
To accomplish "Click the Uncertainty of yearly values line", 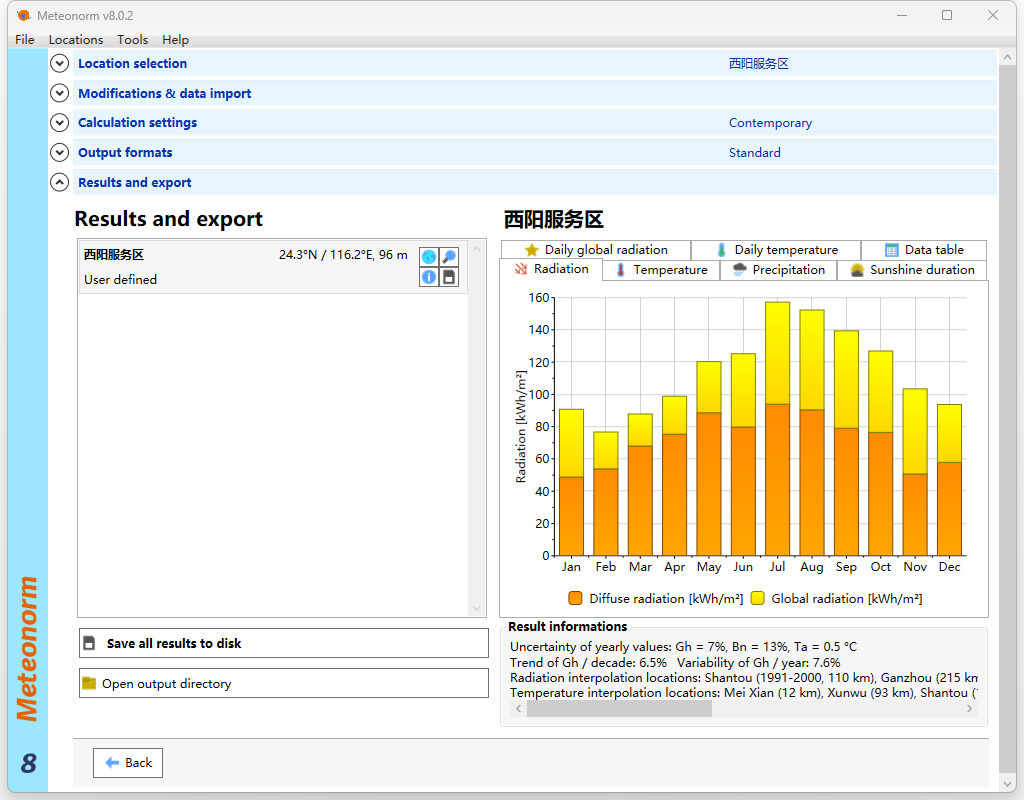I will 683,647.
